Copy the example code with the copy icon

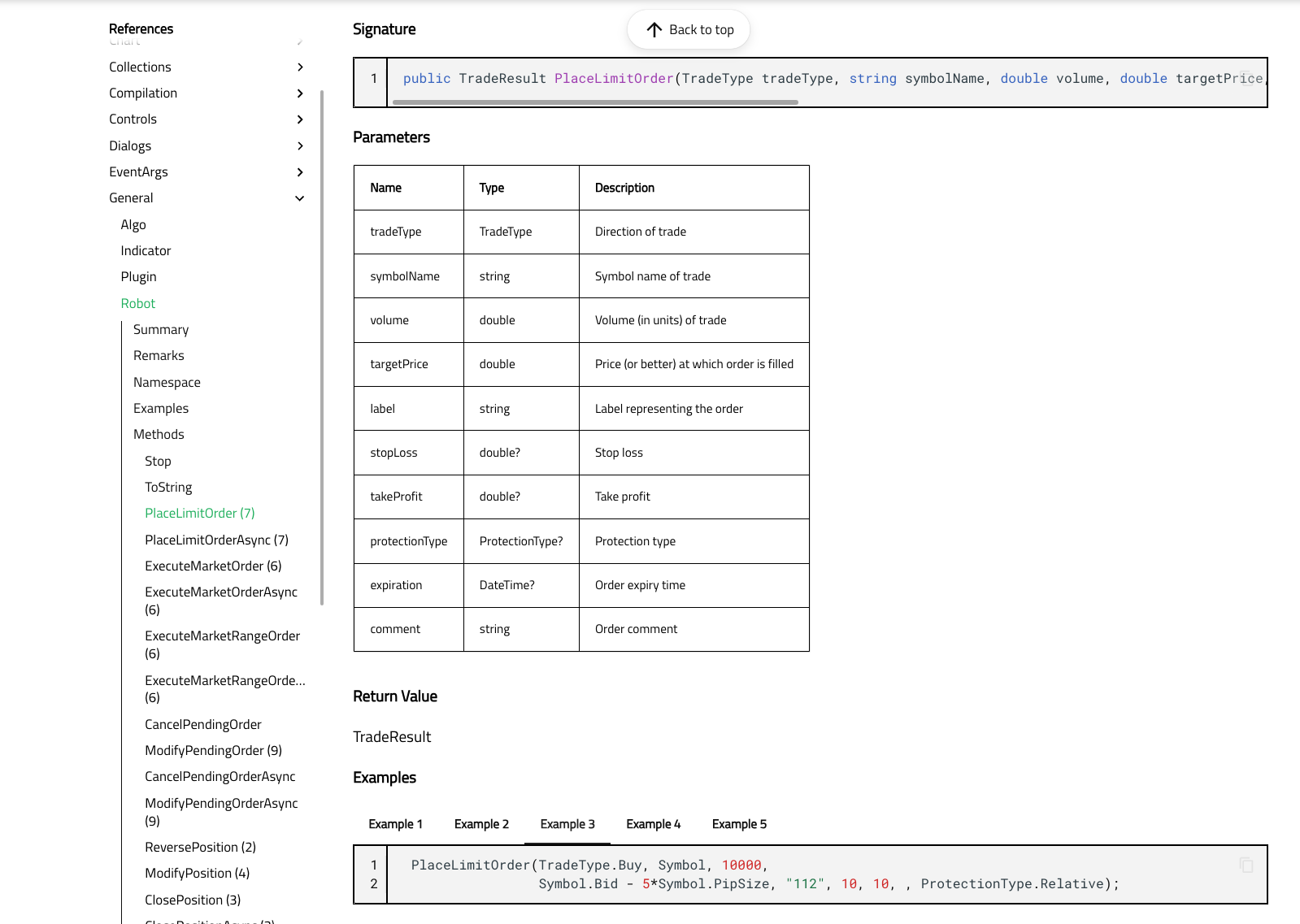click(x=1246, y=865)
